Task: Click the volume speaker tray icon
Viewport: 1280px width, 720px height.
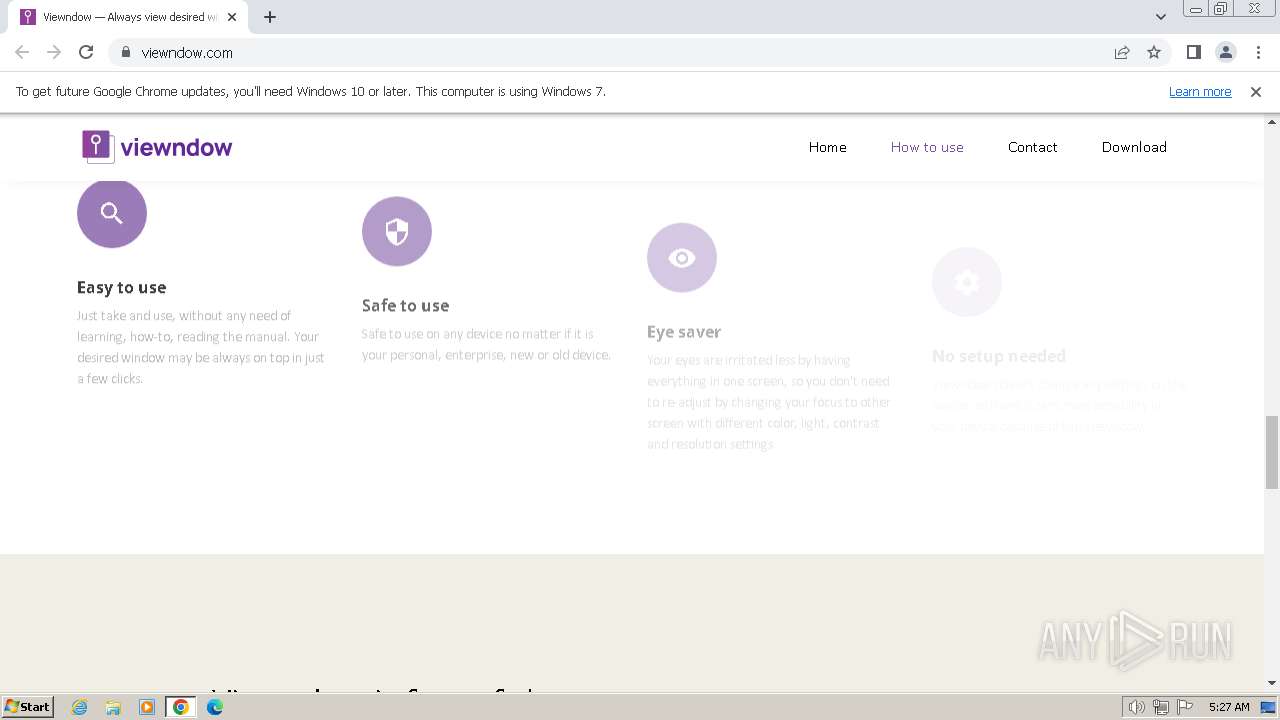Action: (1137, 707)
